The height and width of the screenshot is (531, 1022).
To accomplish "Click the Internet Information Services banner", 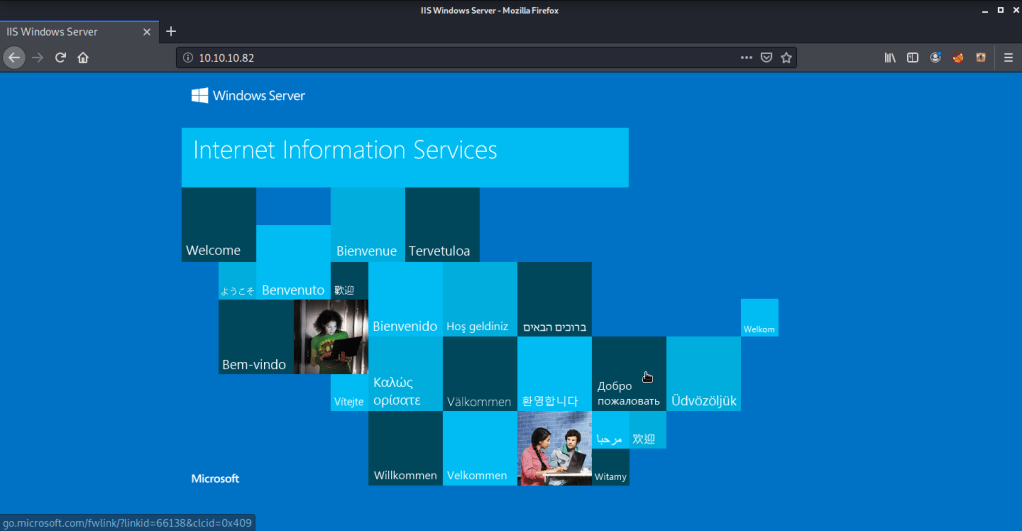I will point(405,157).
